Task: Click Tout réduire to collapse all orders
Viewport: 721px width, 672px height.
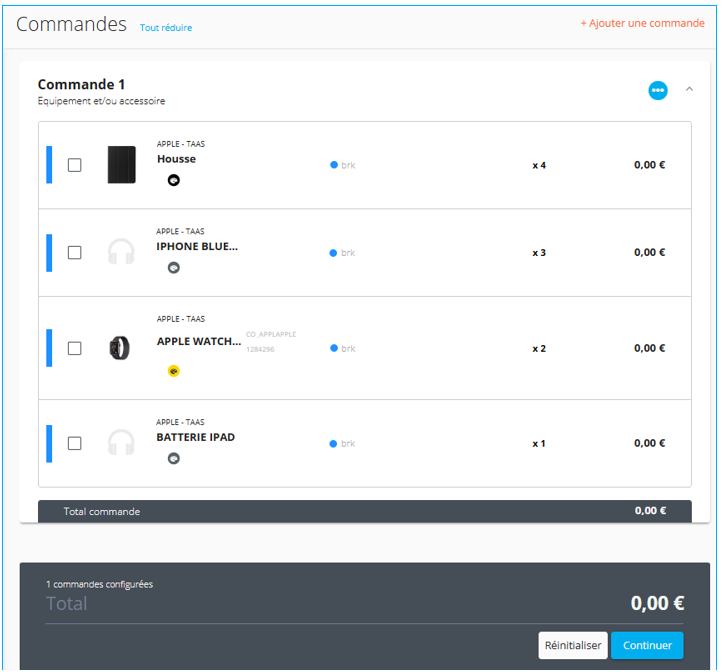Action: coord(166,28)
